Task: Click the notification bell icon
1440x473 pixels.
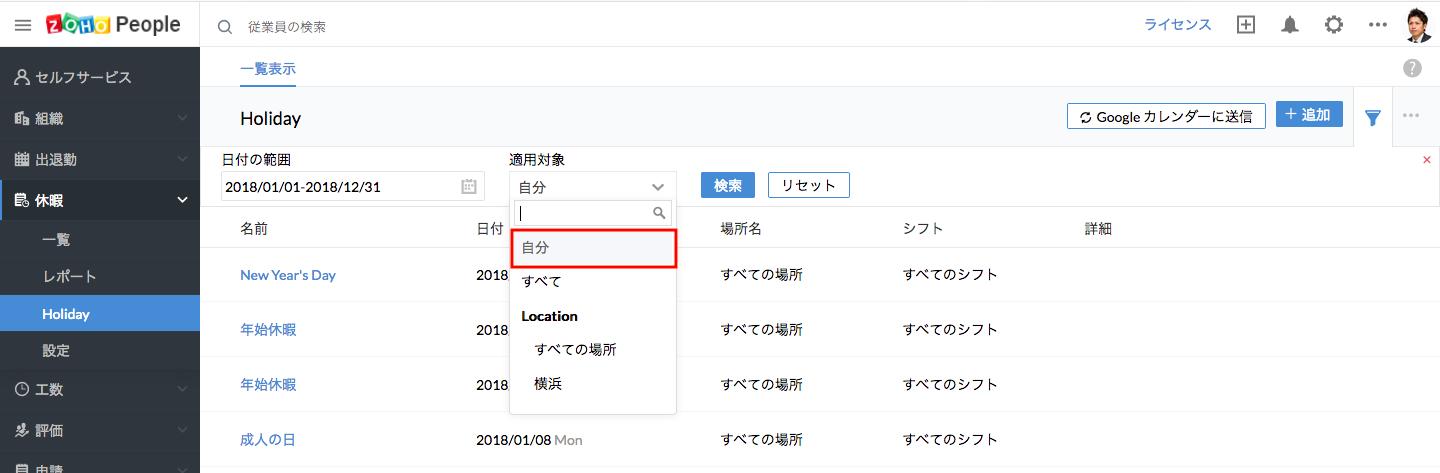Action: pos(1290,25)
